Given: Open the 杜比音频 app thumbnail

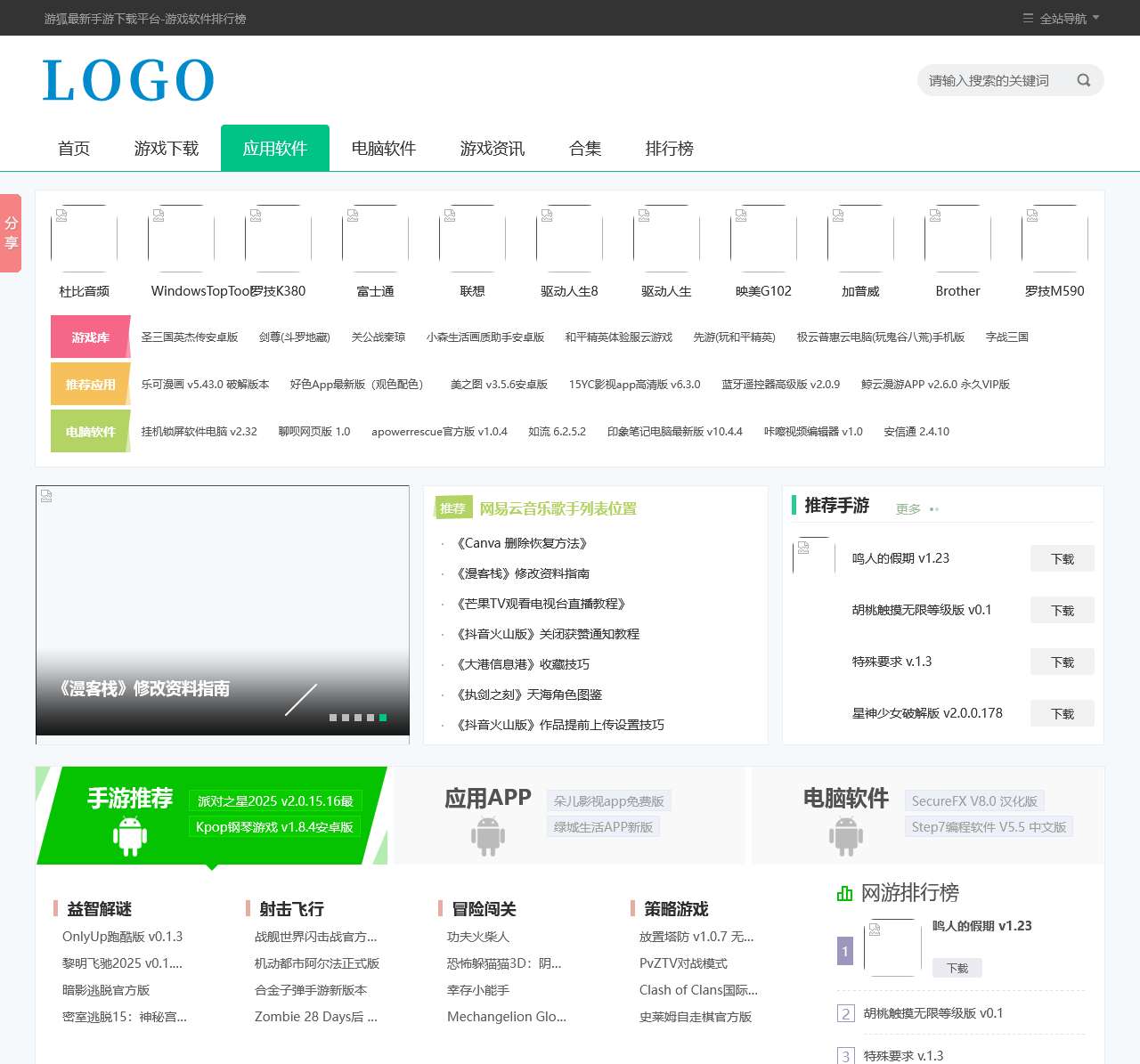Looking at the screenshot, I should [85, 239].
